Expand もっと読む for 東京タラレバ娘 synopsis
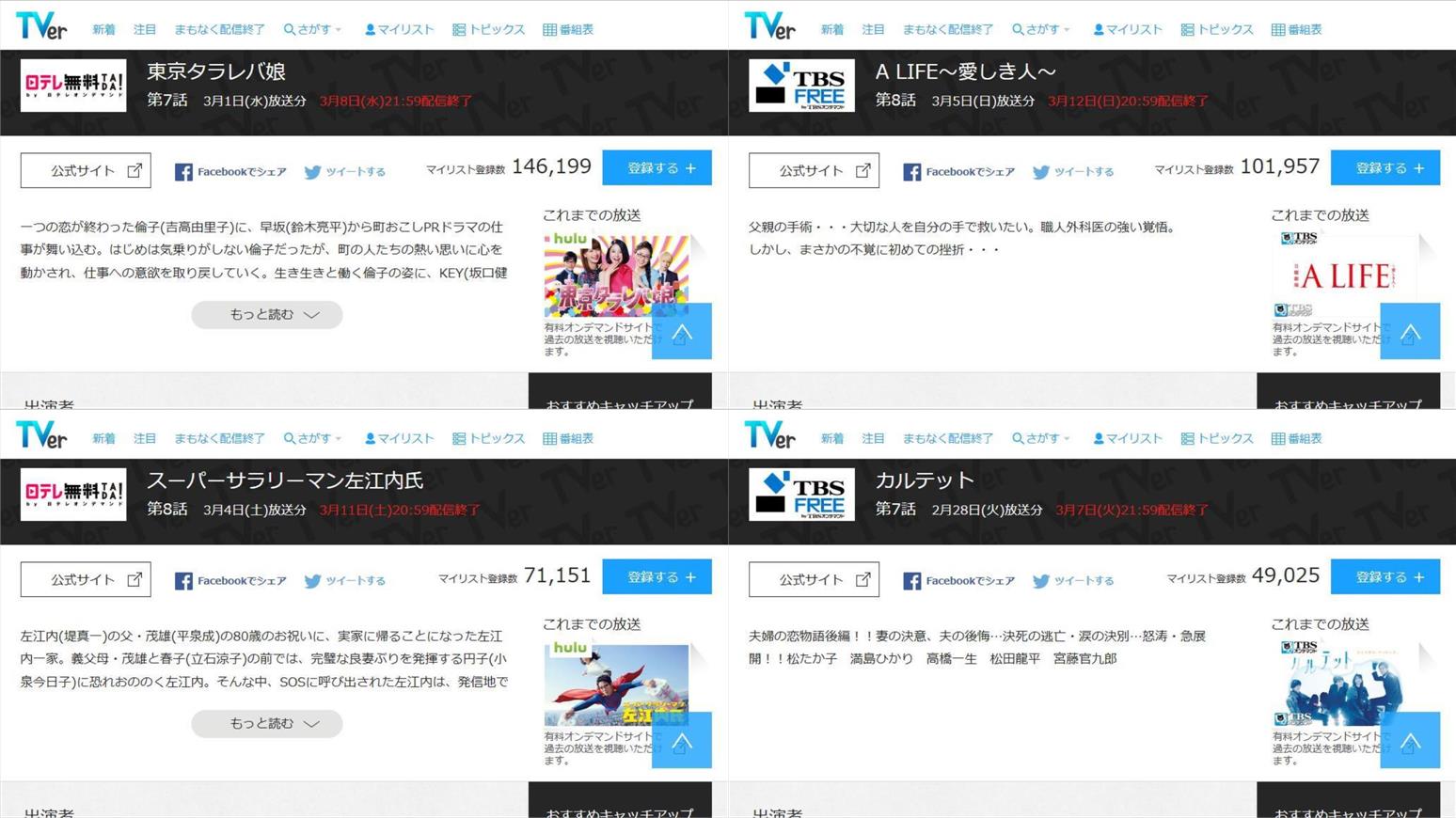Image resolution: width=1456 pixels, height=818 pixels. click(267, 314)
